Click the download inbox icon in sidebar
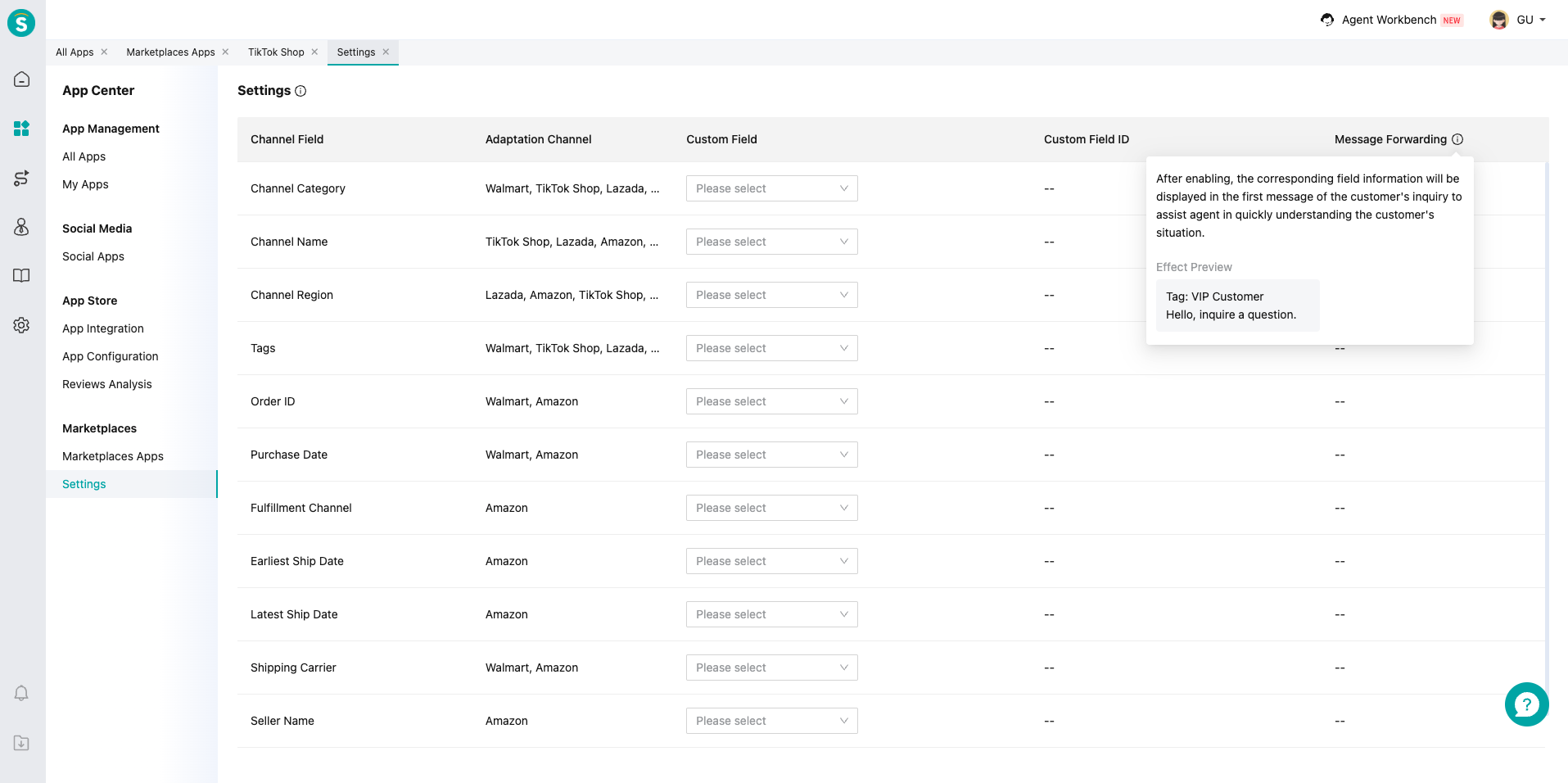The width and height of the screenshot is (1568, 783). [22, 743]
